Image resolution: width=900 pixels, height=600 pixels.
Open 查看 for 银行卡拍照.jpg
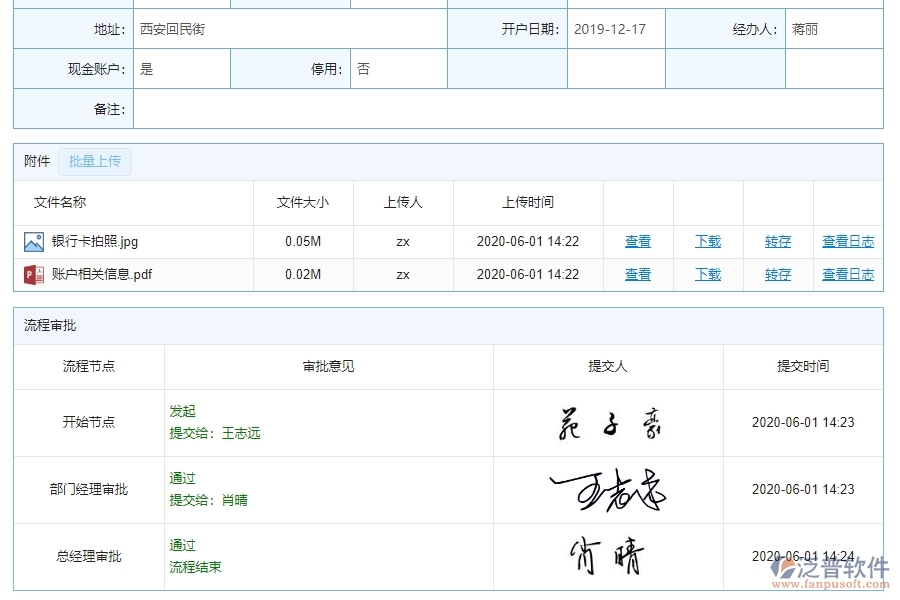tap(637, 241)
